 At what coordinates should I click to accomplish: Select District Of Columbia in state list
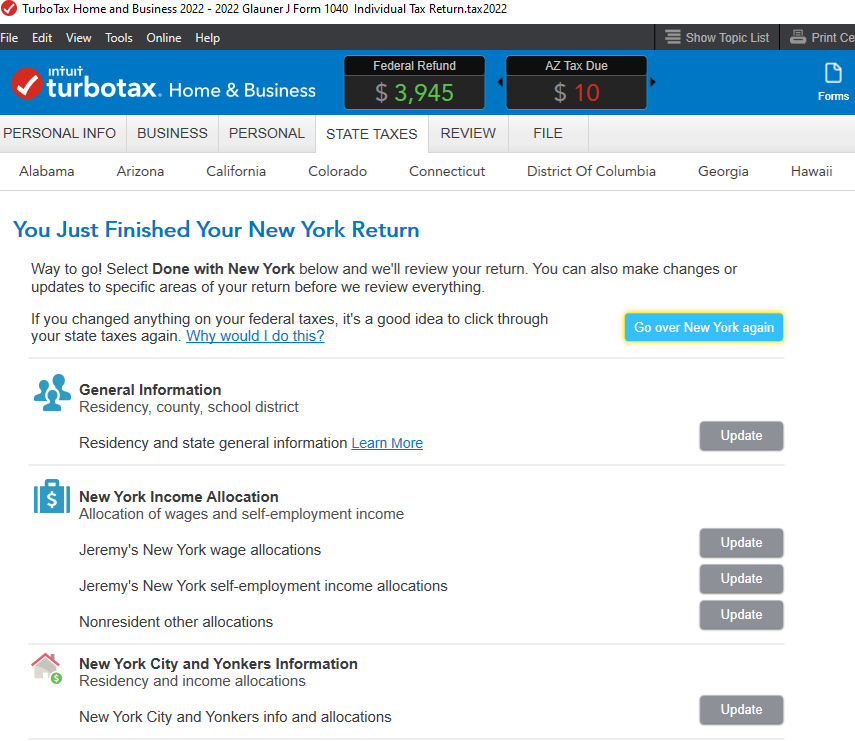click(591, 171)
